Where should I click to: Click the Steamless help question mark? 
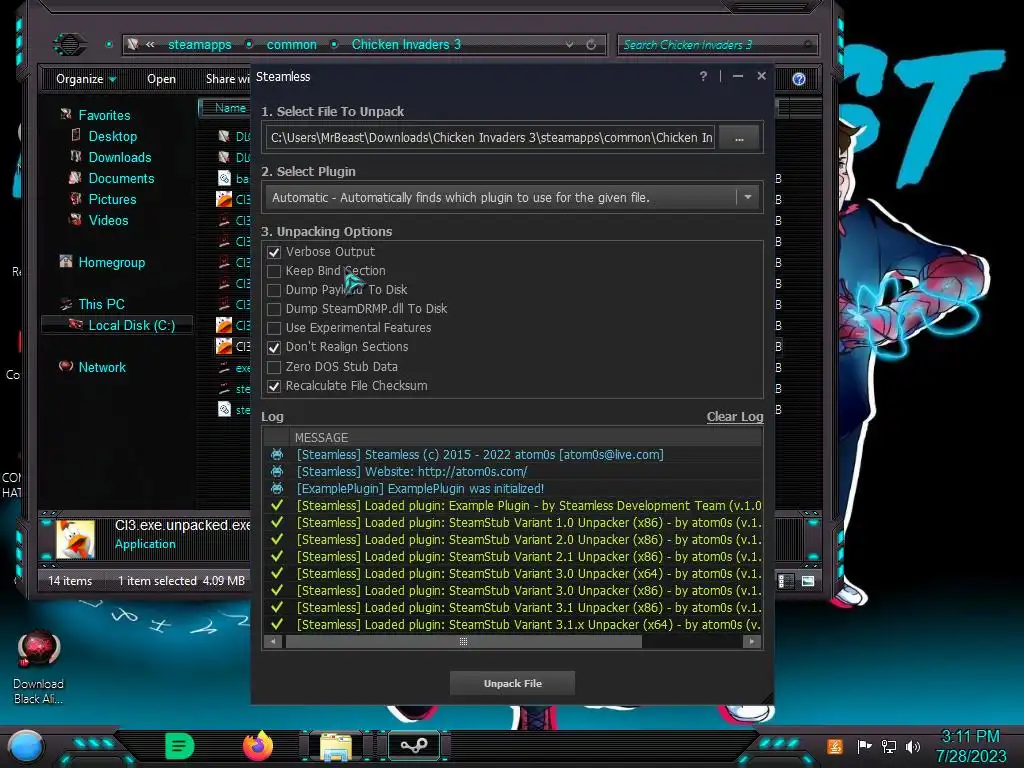(703, 76)
